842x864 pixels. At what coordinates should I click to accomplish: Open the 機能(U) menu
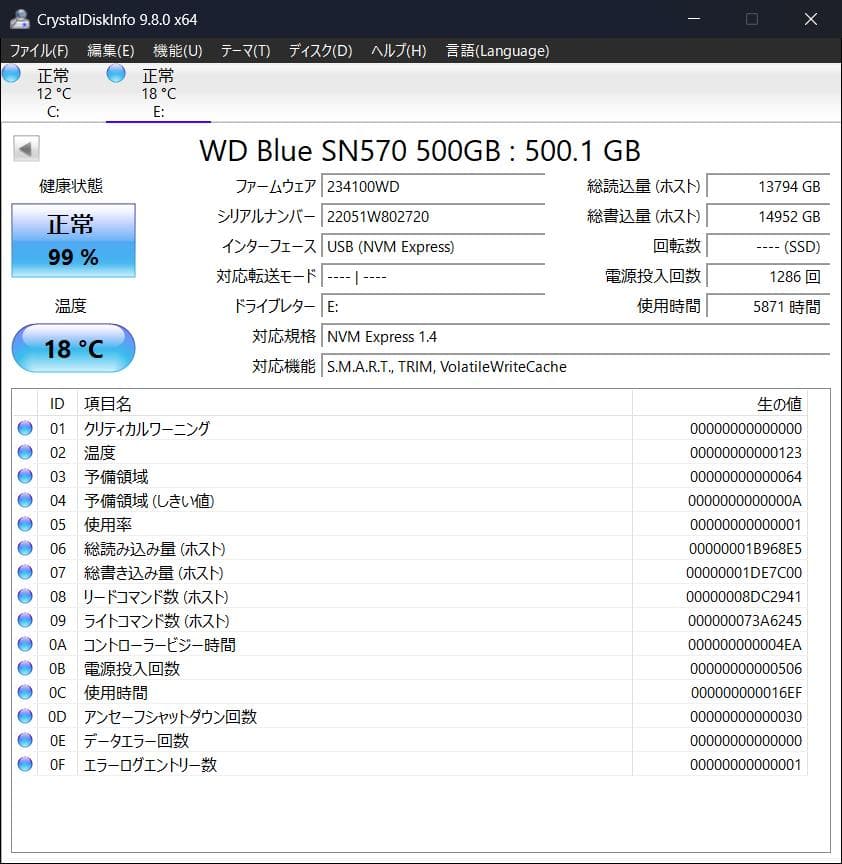[177, 51]
